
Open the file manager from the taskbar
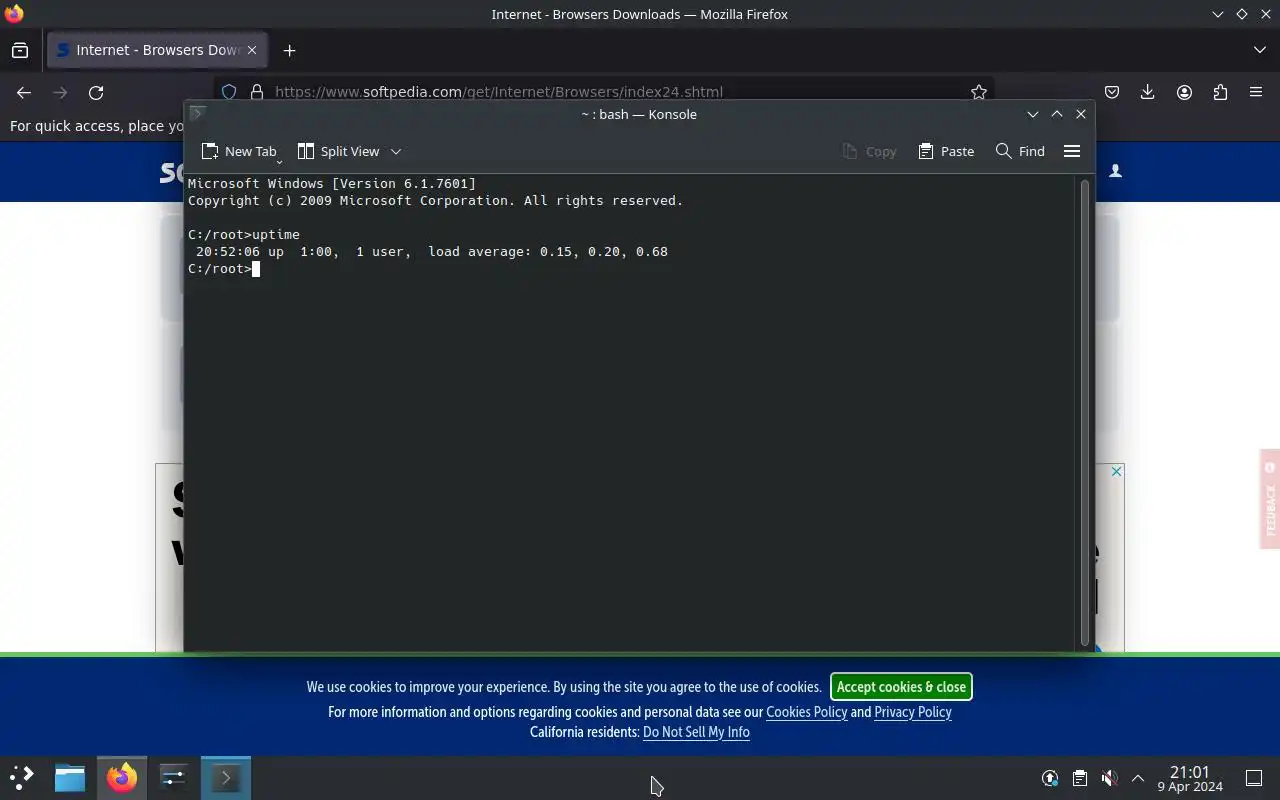(x=70, y=777)
